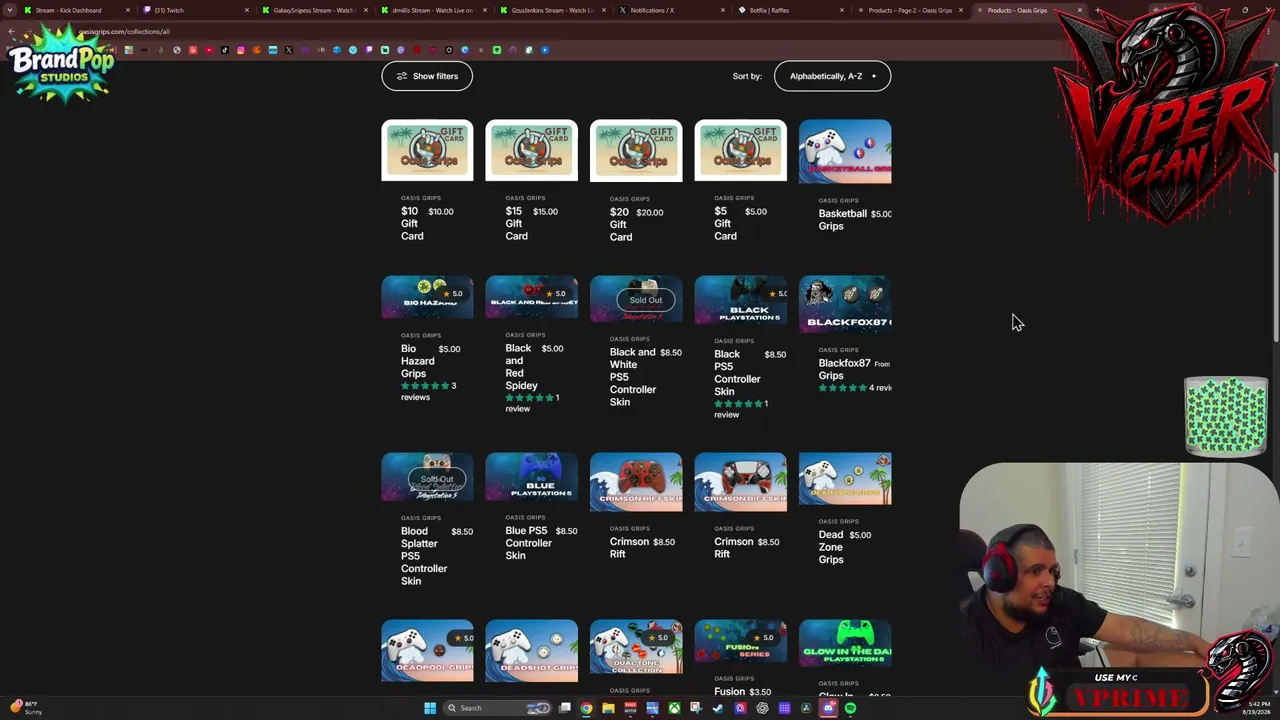This screenshot has height=720, width=1280.
Task: Open the Blackfox87 Grips product link
Action: click(845, 370)
